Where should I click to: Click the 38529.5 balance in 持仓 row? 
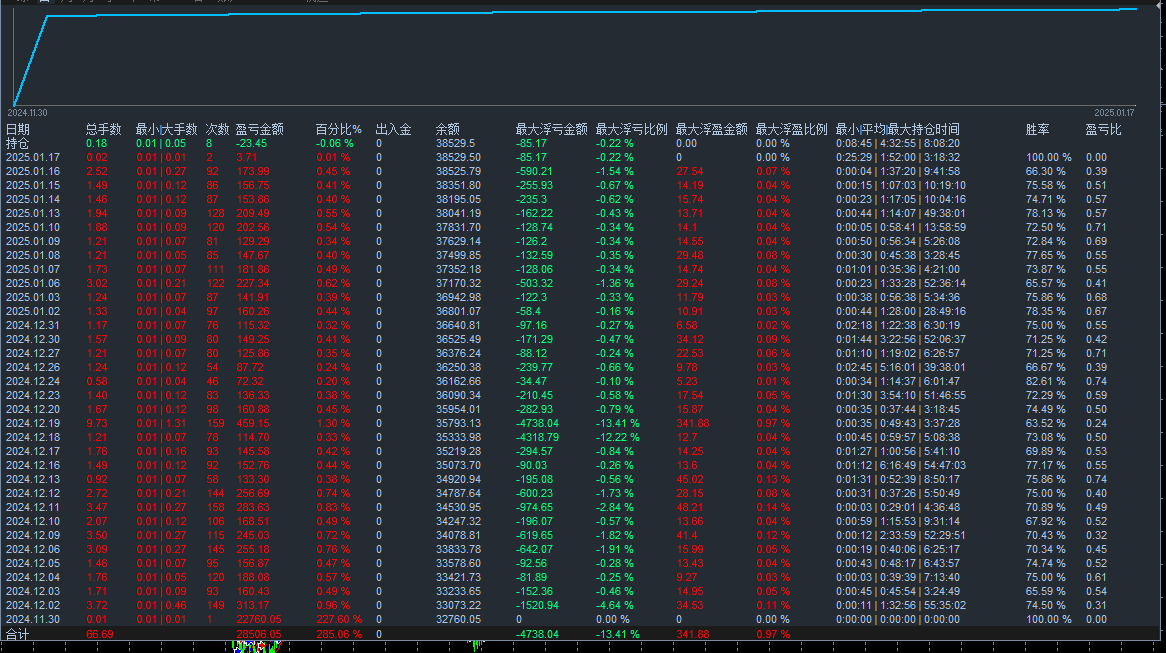pyautogui.click(x=455, y=144)
